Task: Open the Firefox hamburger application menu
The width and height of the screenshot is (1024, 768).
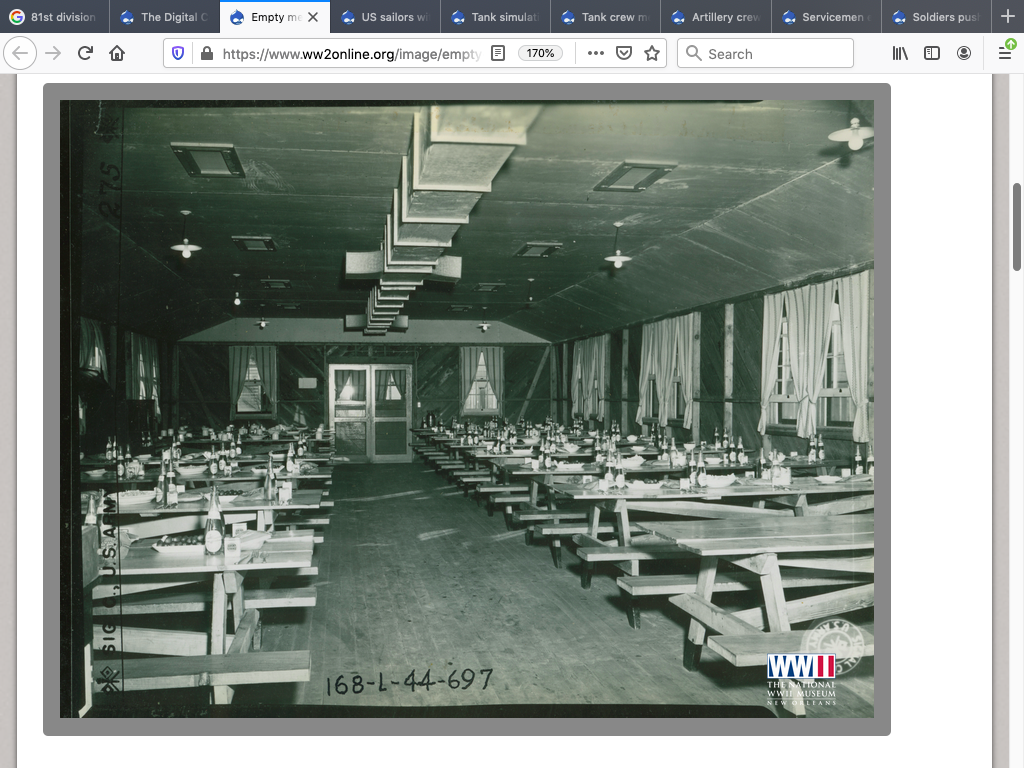Action: [x=1005, y=53]
